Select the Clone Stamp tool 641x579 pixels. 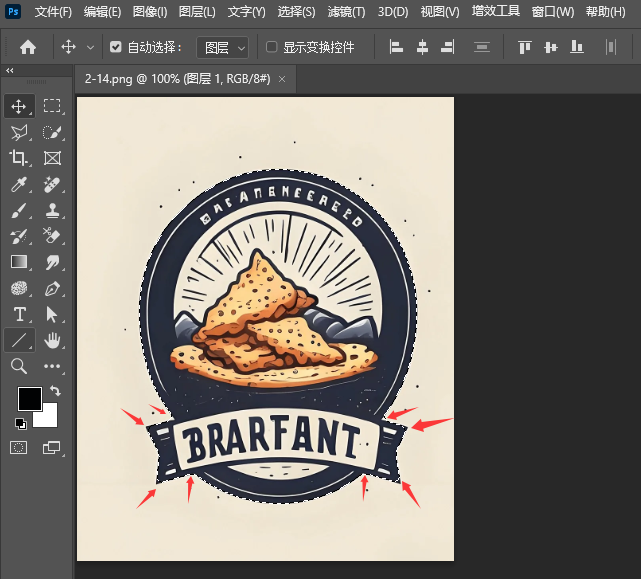pyautogui.click(x=53, y=210)
